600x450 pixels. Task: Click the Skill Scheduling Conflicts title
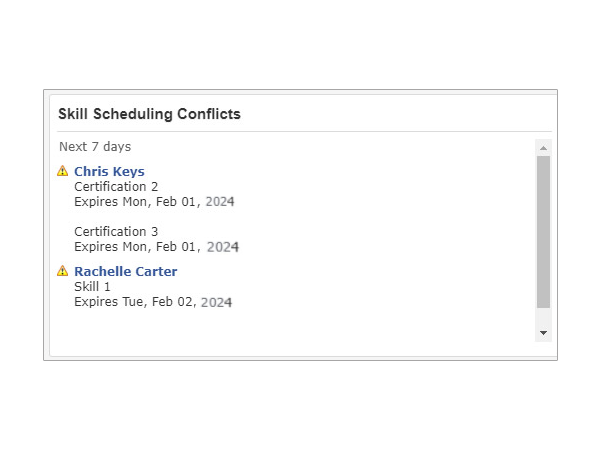click(149, 114)
